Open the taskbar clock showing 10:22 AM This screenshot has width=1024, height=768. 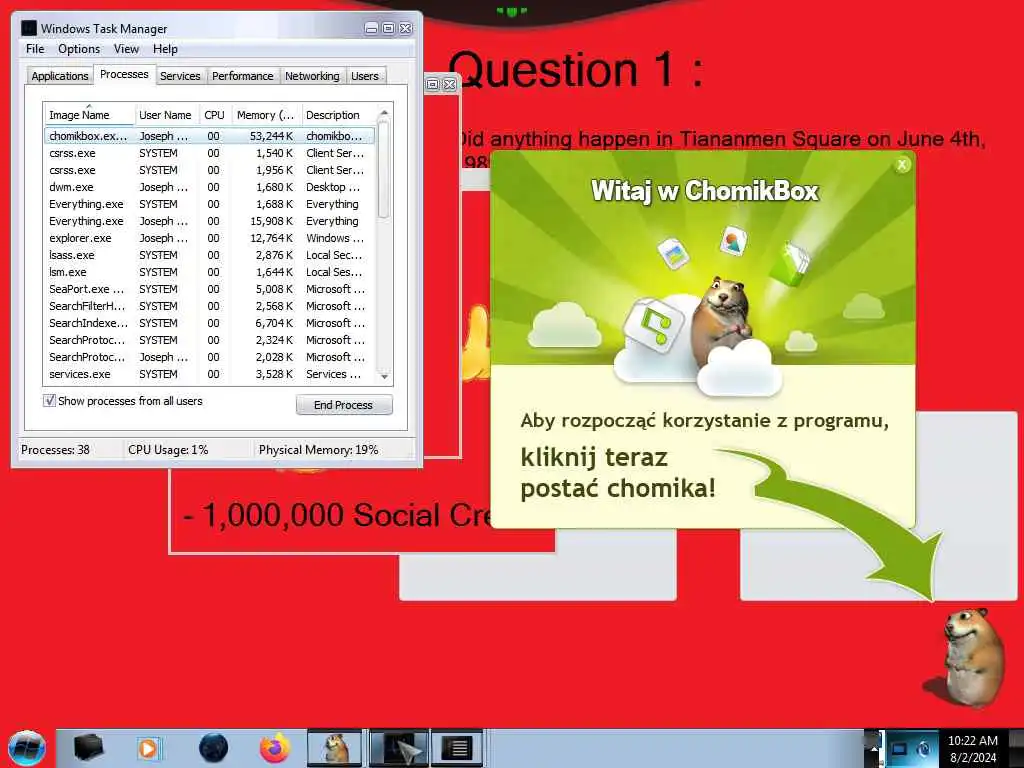pos(972,749)
